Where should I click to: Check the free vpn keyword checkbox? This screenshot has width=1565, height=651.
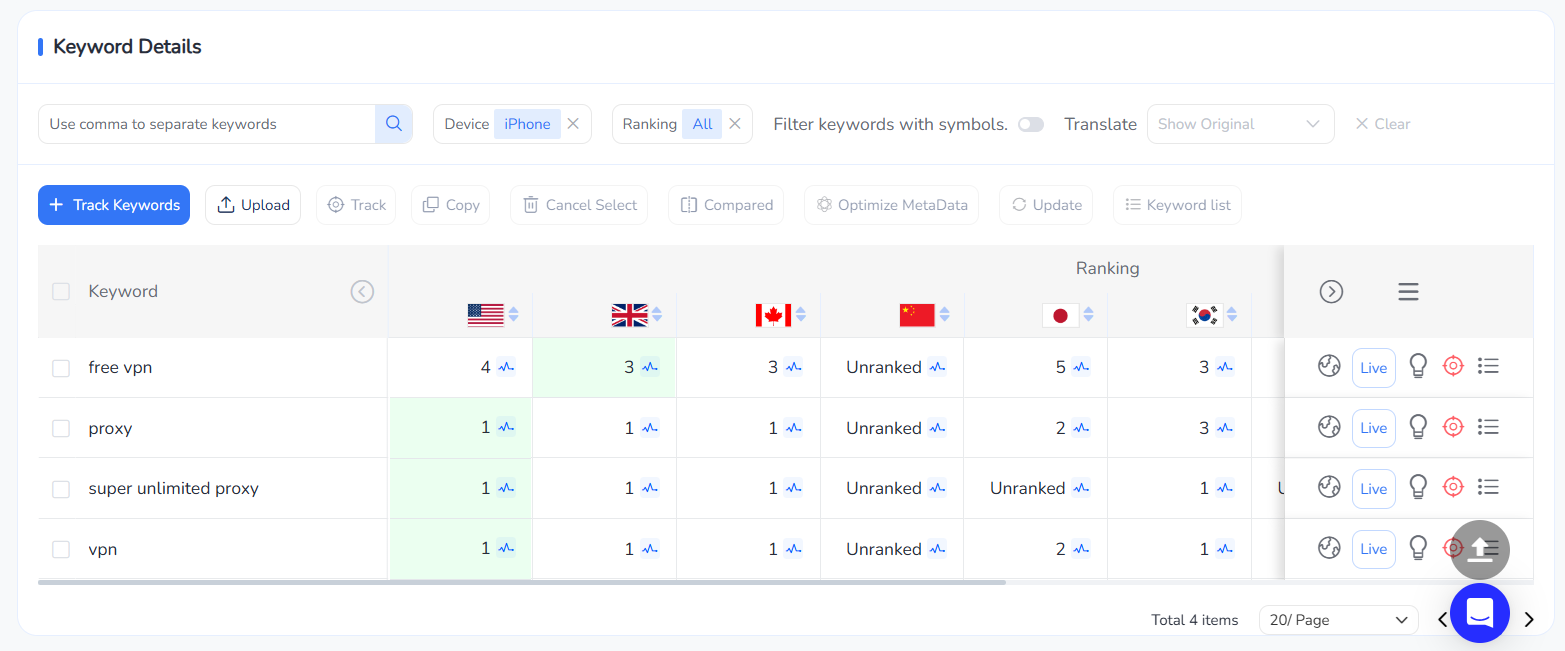61,368
